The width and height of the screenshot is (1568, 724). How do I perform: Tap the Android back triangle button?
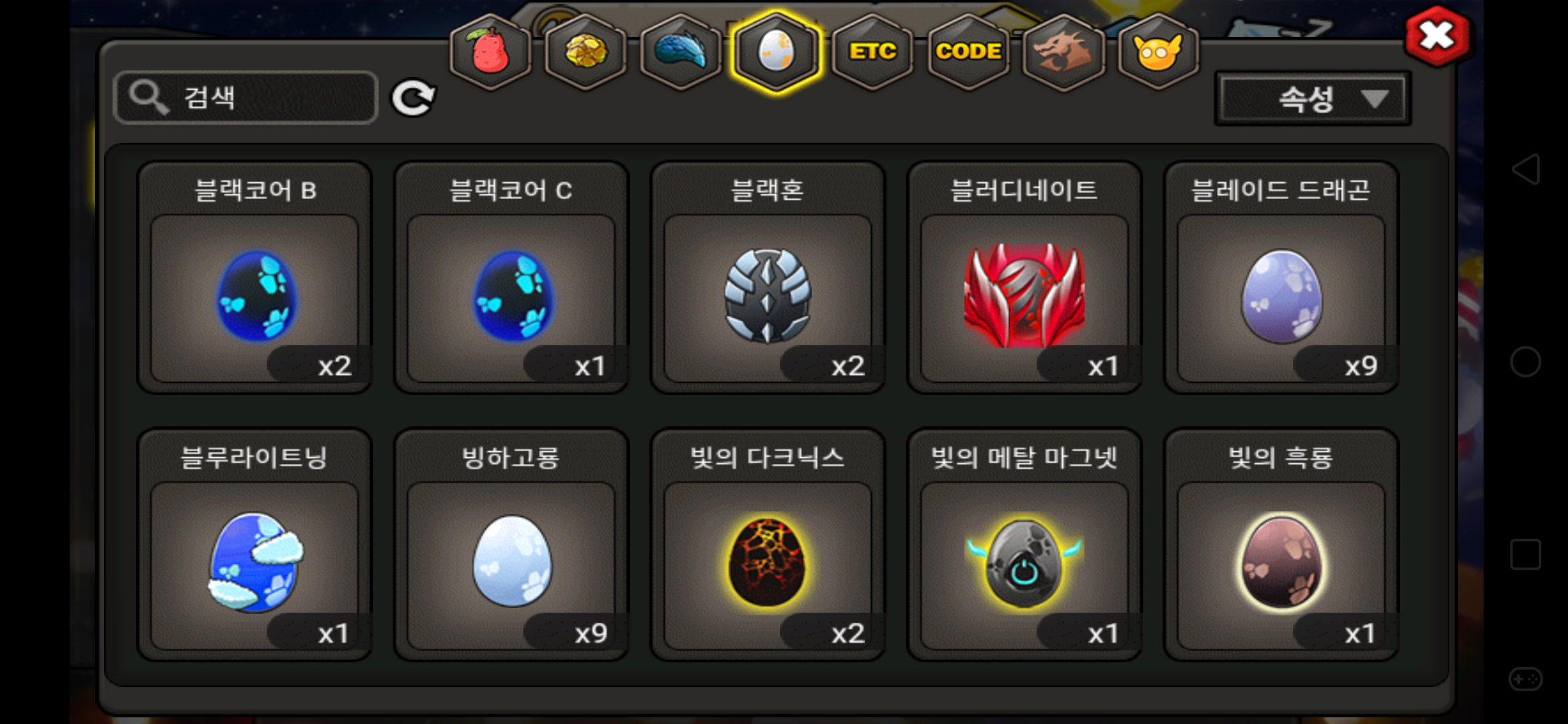click(x=1526, y=169)
